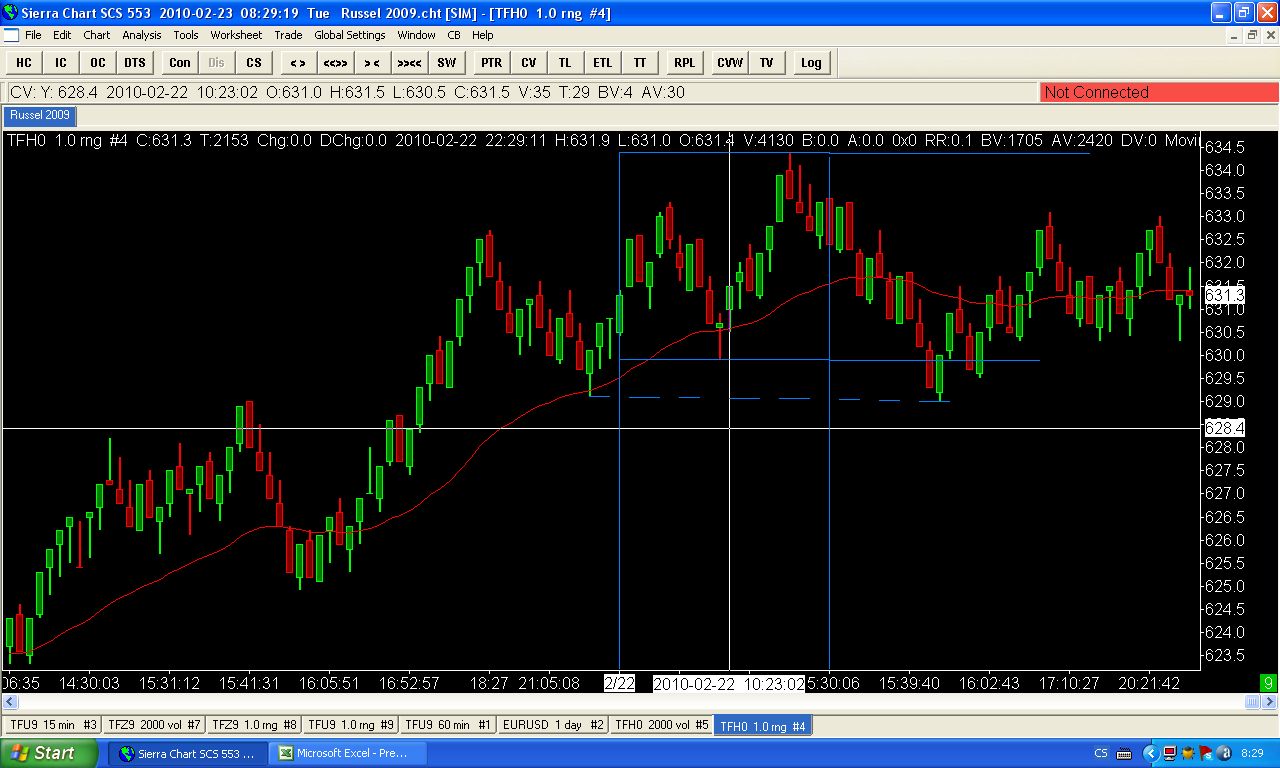Click the RPL replay button

(684, 62)
